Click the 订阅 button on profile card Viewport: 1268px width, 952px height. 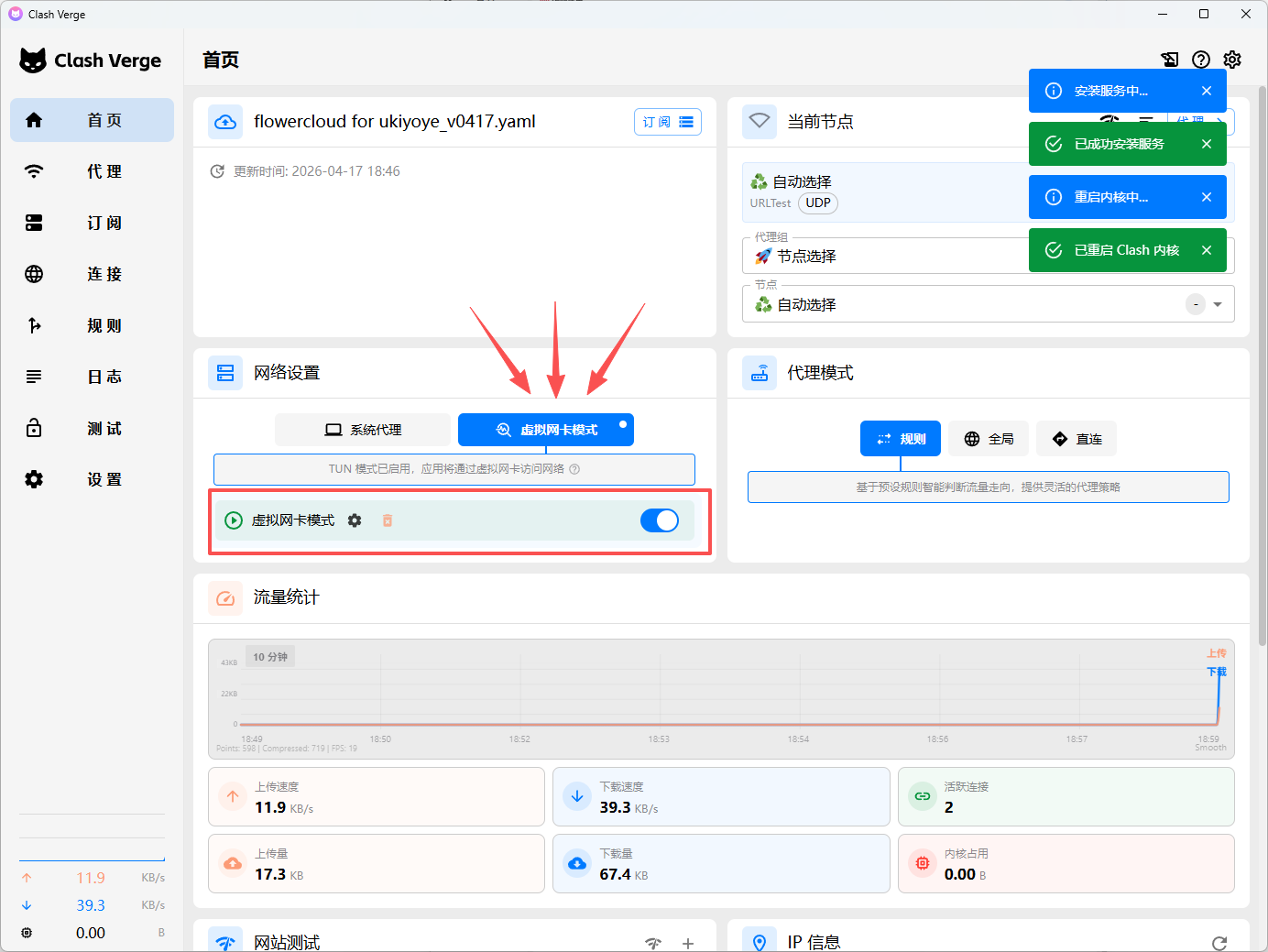pyautogui.click(x=667, y=122)
